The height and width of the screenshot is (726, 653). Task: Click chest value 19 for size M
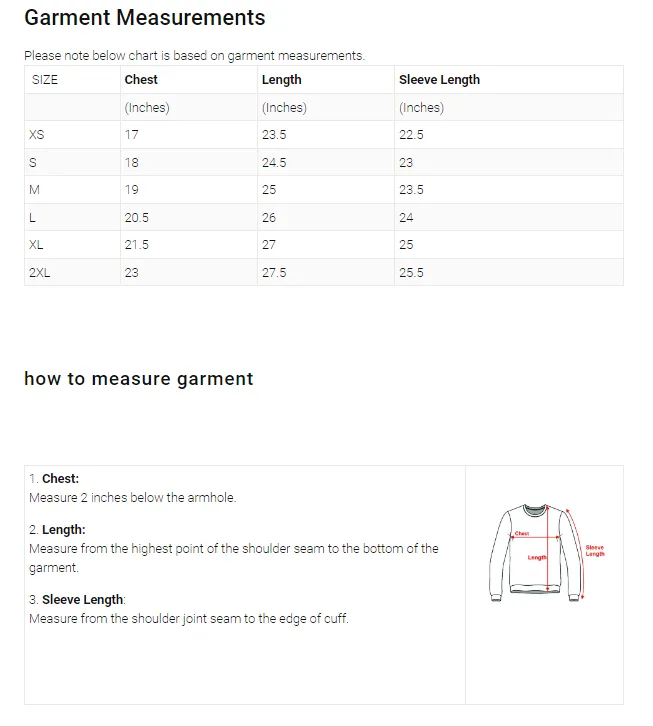[132, 190]
